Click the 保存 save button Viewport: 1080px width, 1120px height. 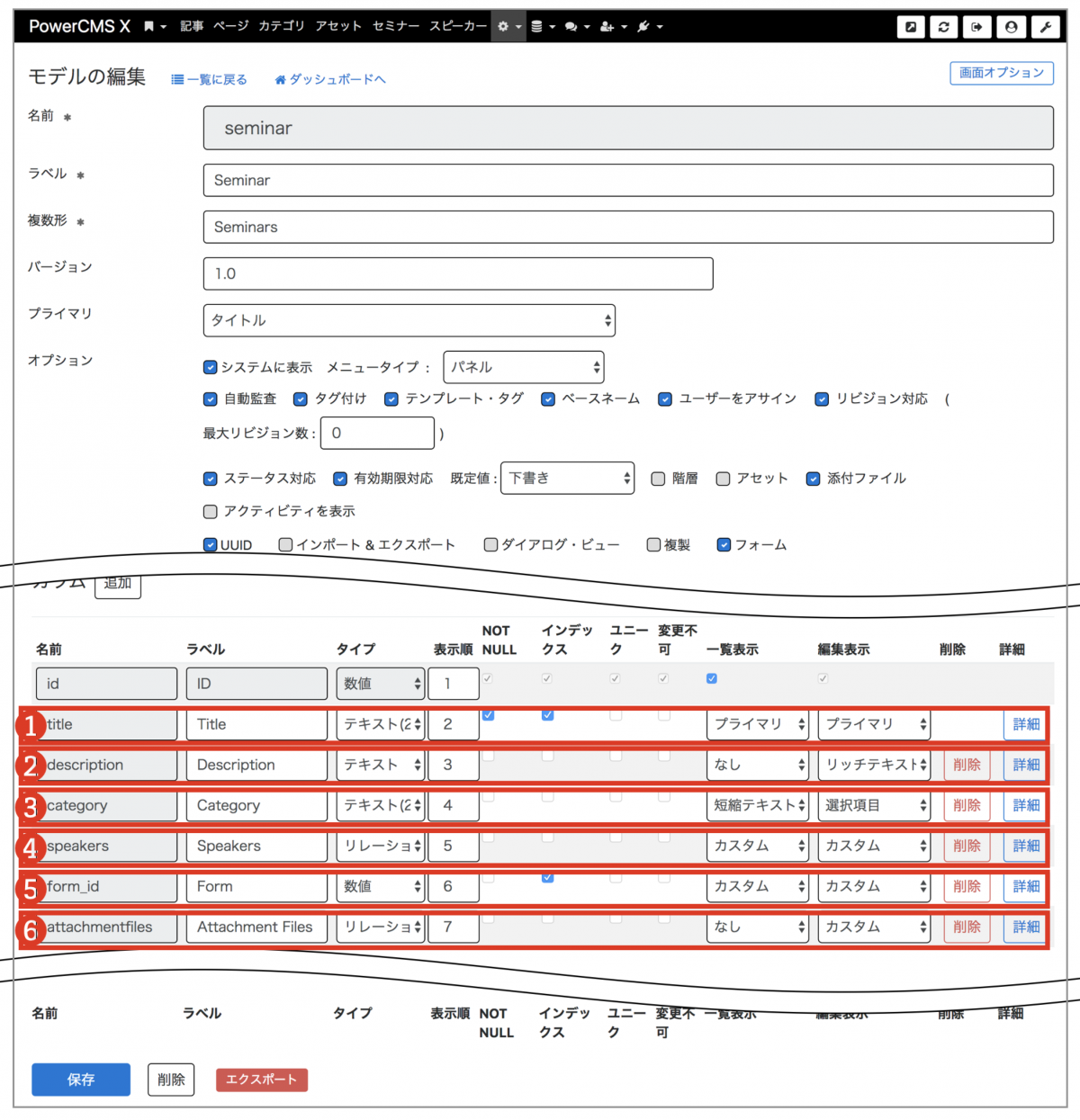point(80,1080)
